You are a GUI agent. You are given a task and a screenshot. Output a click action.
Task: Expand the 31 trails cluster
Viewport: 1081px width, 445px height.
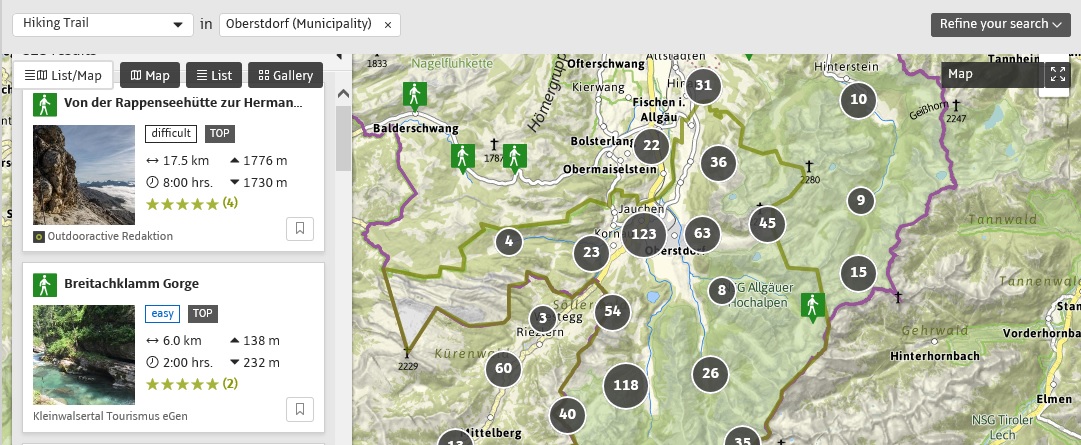point(703,86)
